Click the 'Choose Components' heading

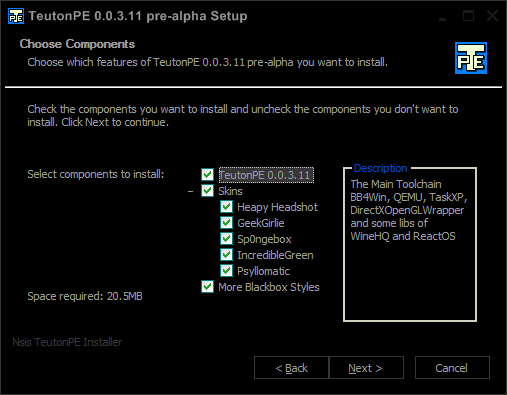point(77,44)
